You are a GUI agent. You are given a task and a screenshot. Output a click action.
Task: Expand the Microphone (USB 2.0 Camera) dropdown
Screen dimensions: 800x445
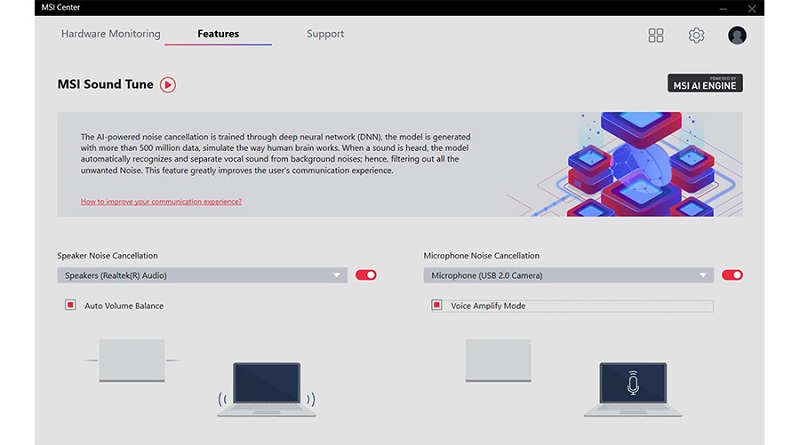click(x=568, y=275)
